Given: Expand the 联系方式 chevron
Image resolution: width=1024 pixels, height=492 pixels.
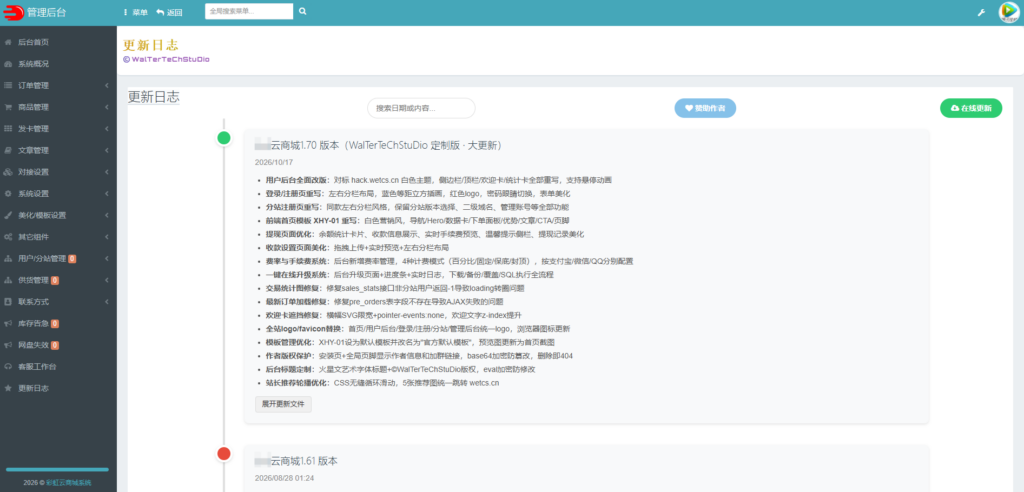Looking at the screenshot, I should point(106,302).
